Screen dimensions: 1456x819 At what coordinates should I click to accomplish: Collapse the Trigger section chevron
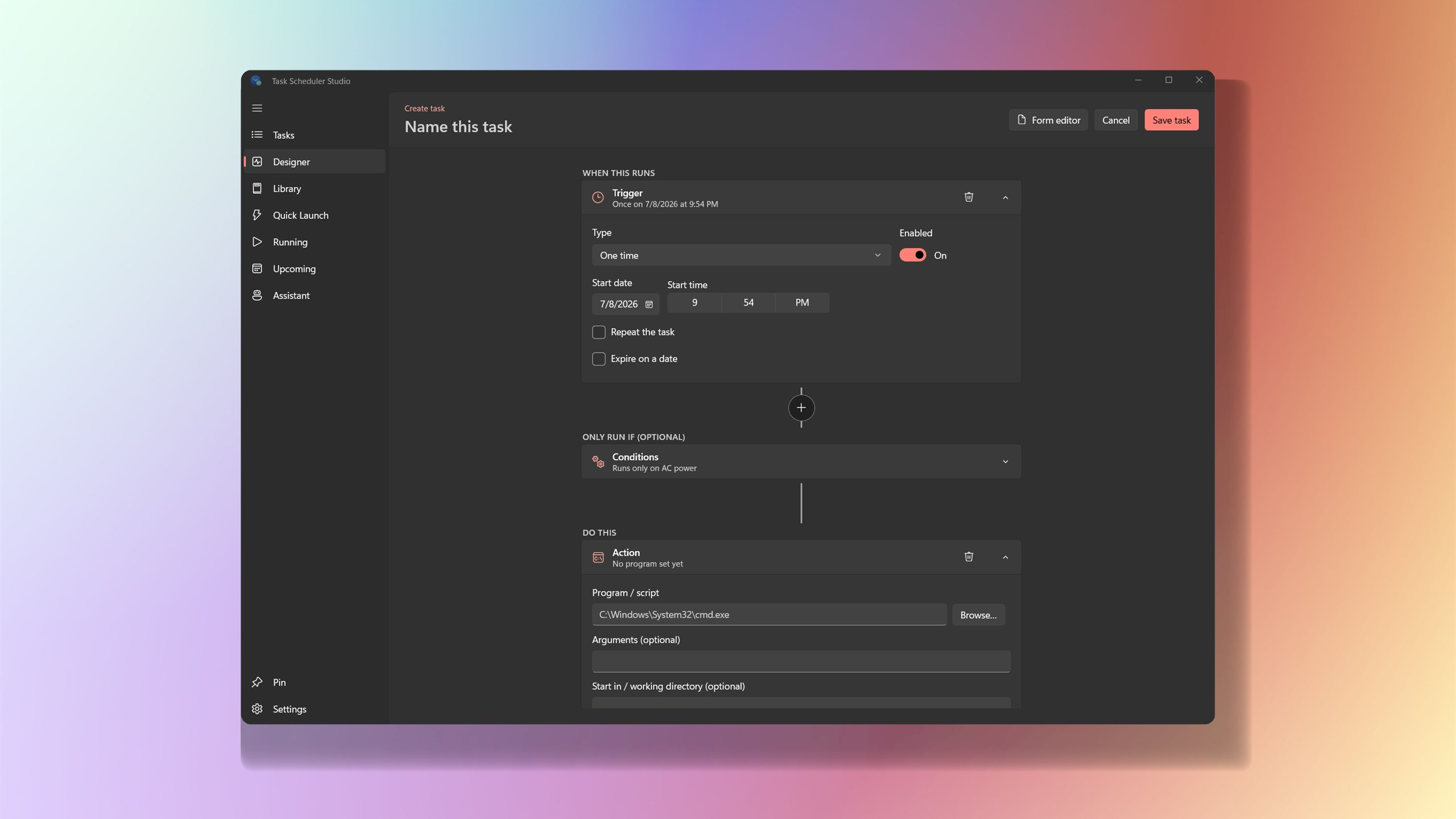[x=1005, y=197]
